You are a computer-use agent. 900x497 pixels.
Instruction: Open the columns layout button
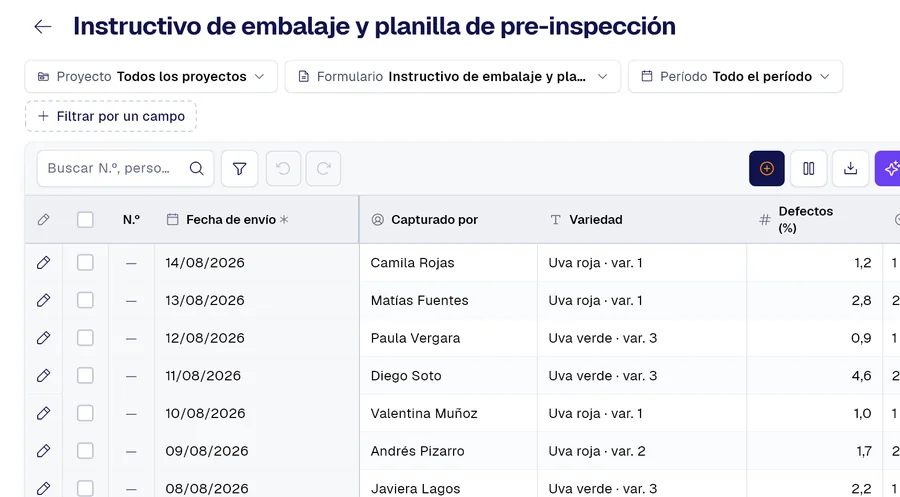point(809,169)
